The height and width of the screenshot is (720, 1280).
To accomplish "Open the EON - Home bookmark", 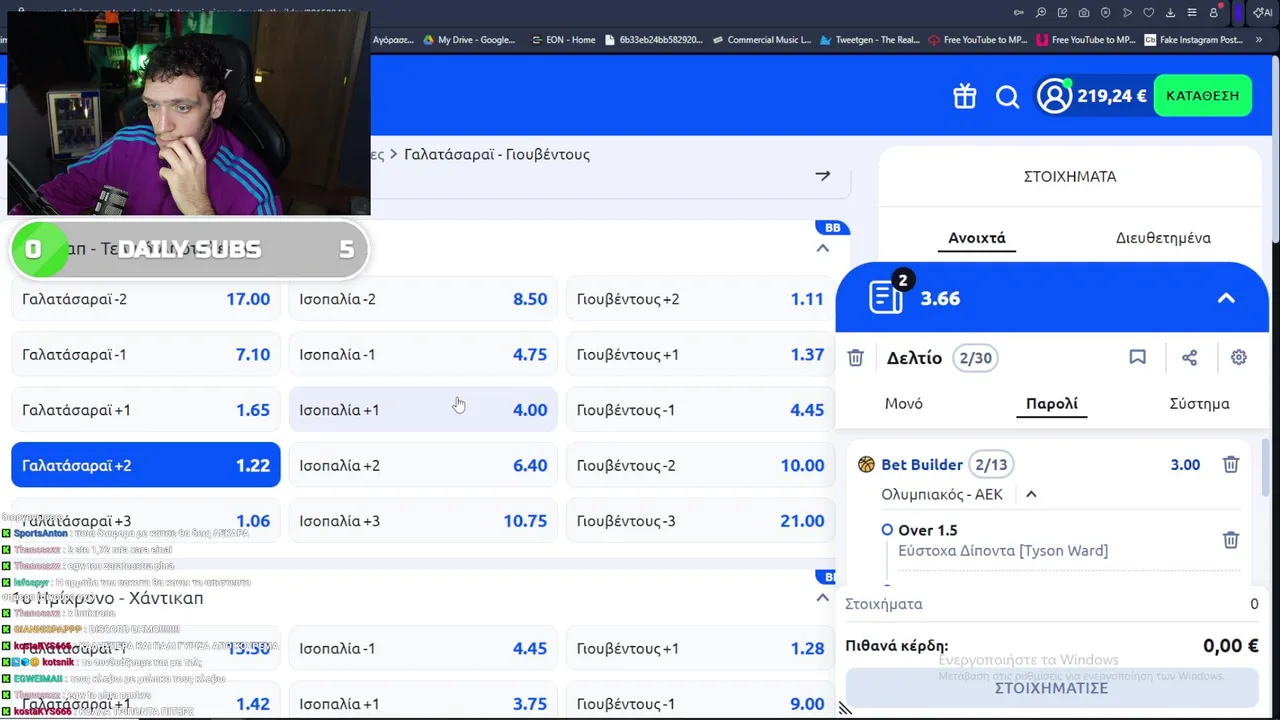I will (563, 40).
